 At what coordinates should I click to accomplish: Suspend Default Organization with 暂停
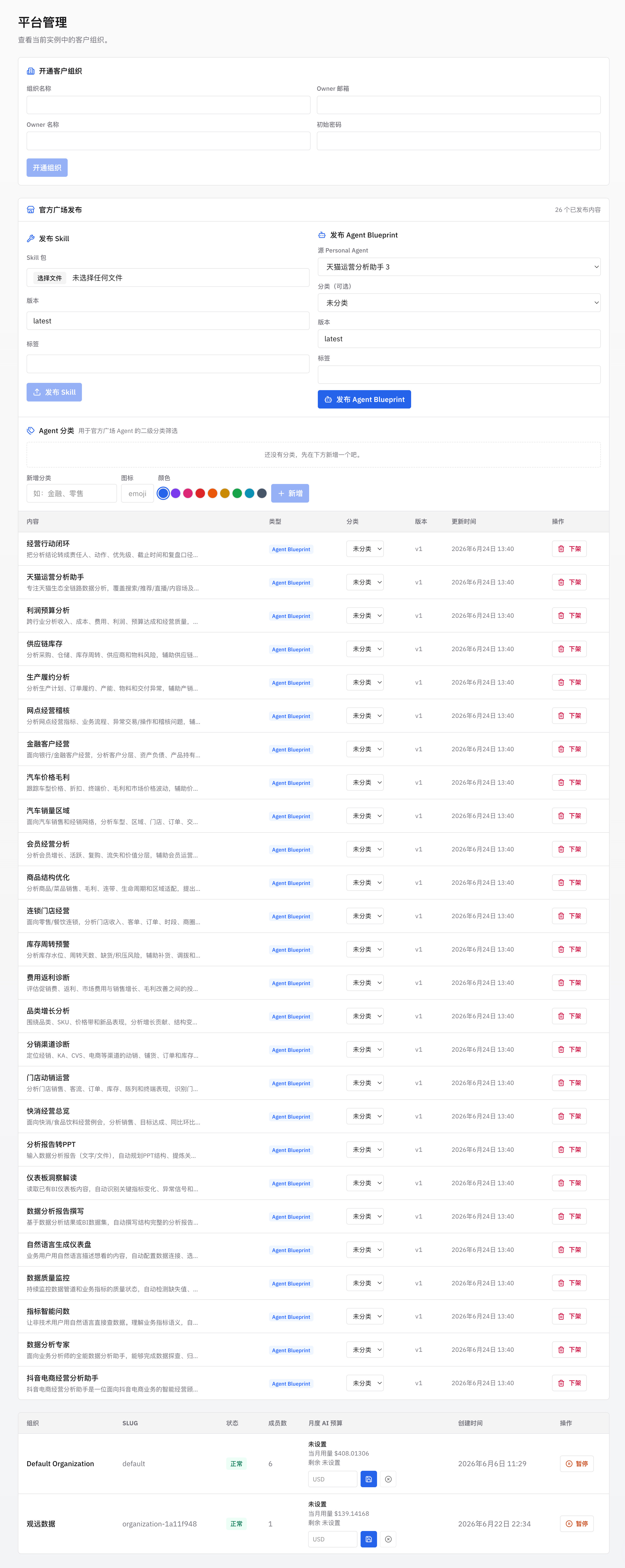[x=576, y=1464]
